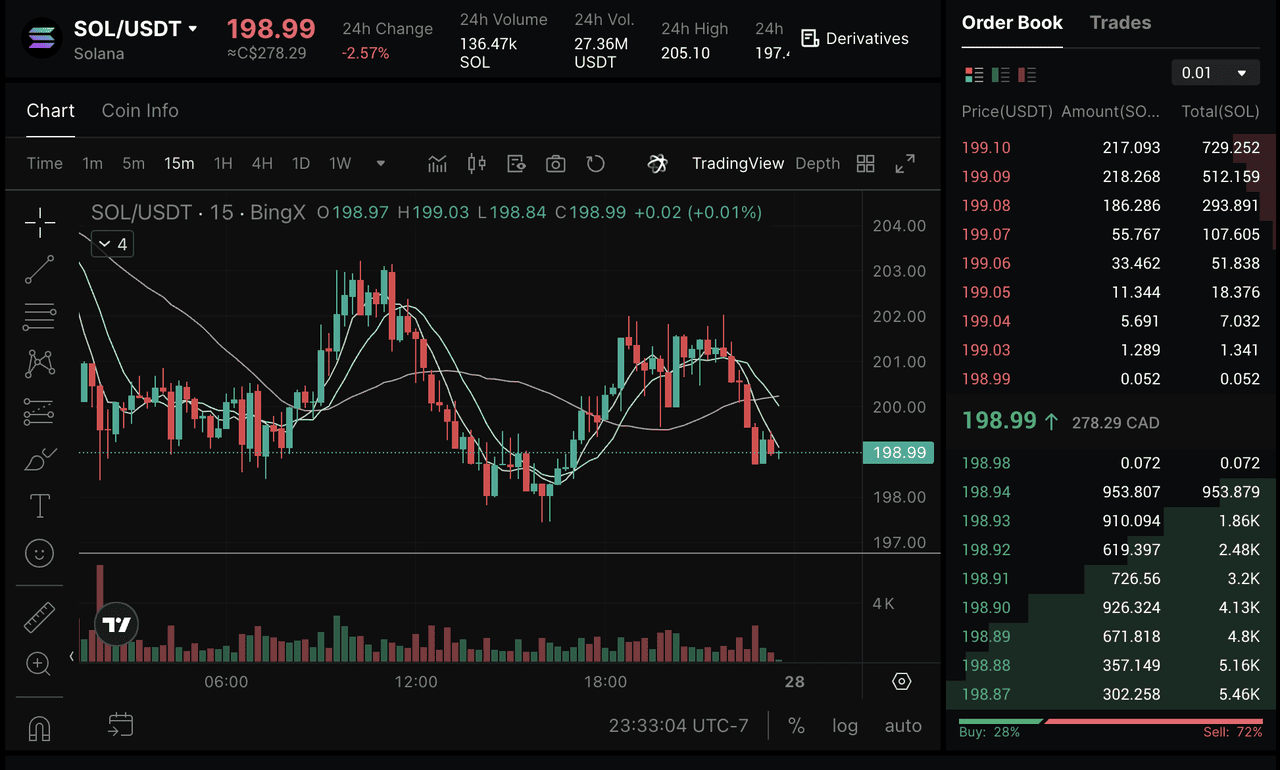Open the indicators icon in toolbar
The image size is (1280, 770).
pos(437,163)
